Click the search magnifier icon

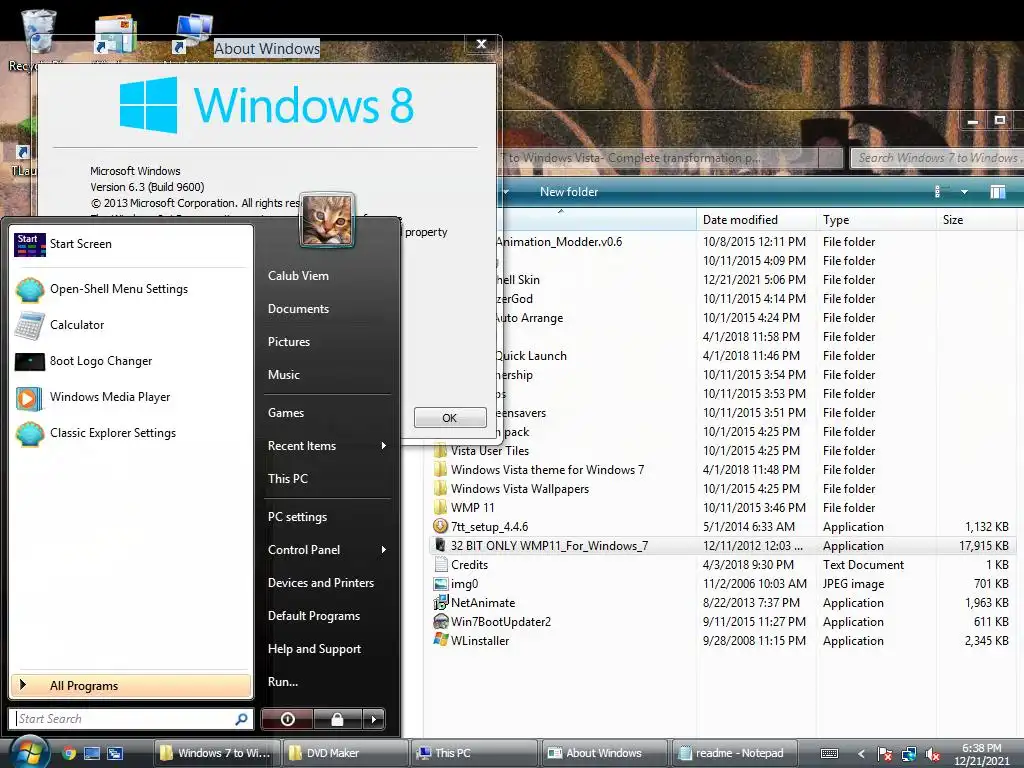pos(241,719)
